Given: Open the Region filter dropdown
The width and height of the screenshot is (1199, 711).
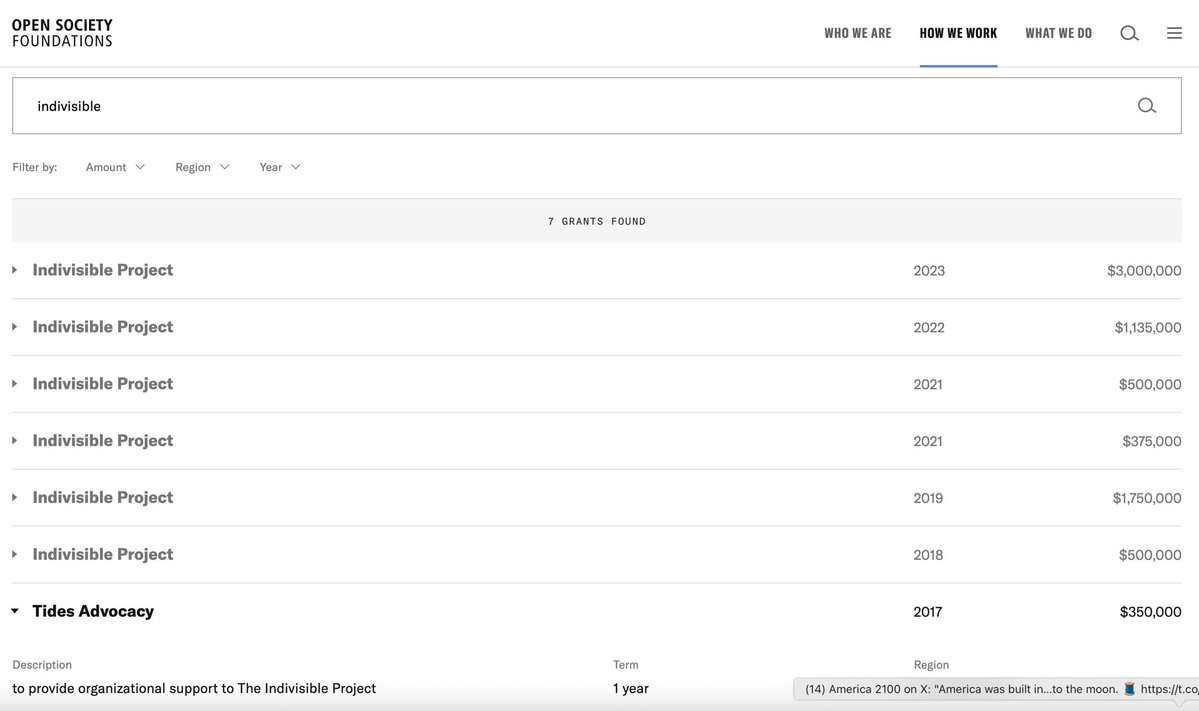Looking at the screenshot, I should click(202, 167).
